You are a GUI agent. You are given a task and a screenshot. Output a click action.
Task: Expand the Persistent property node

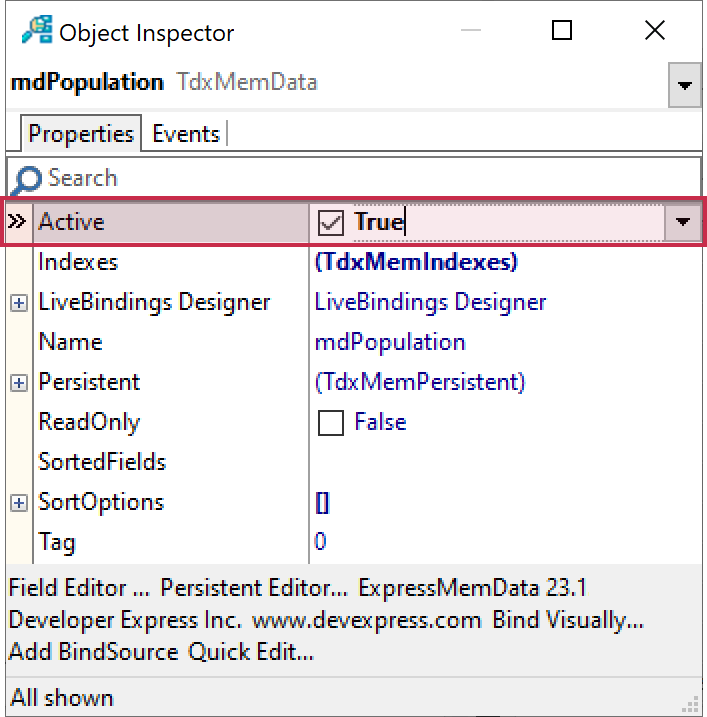19,383
